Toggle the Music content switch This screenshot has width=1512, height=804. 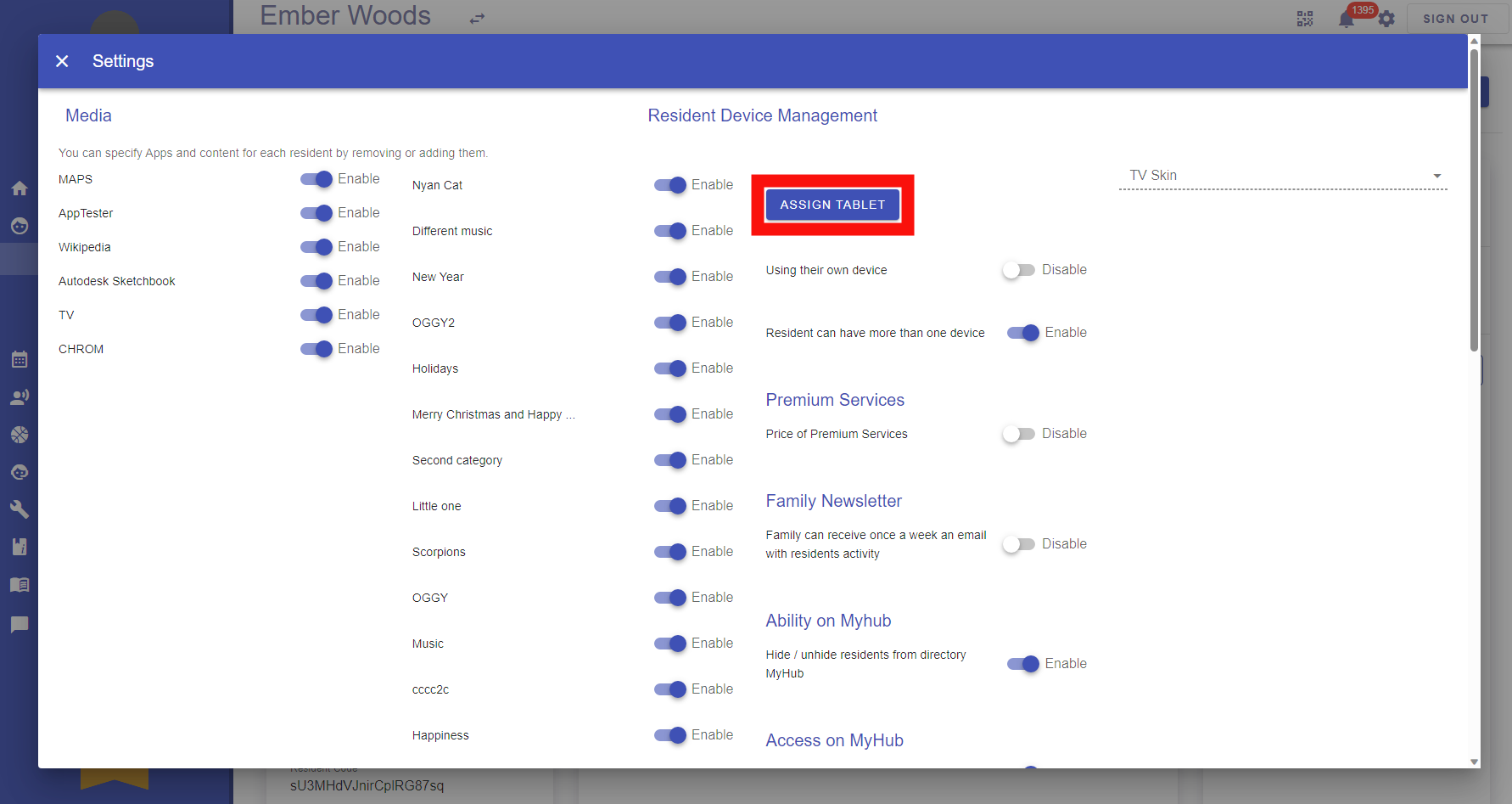[x=670, y=644]
